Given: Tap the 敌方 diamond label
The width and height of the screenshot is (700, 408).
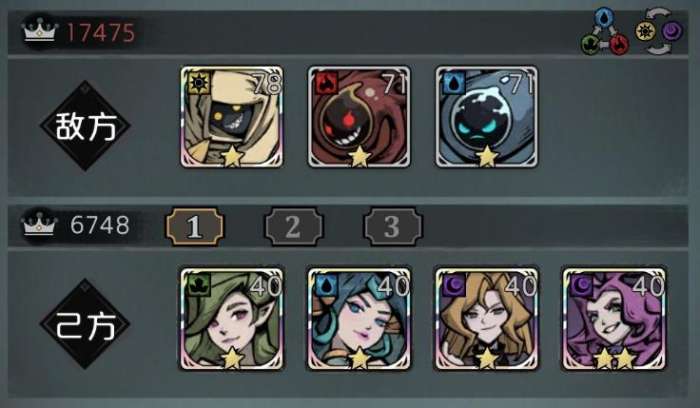Looking at the screenshot, I should click(x=85, y=126).
